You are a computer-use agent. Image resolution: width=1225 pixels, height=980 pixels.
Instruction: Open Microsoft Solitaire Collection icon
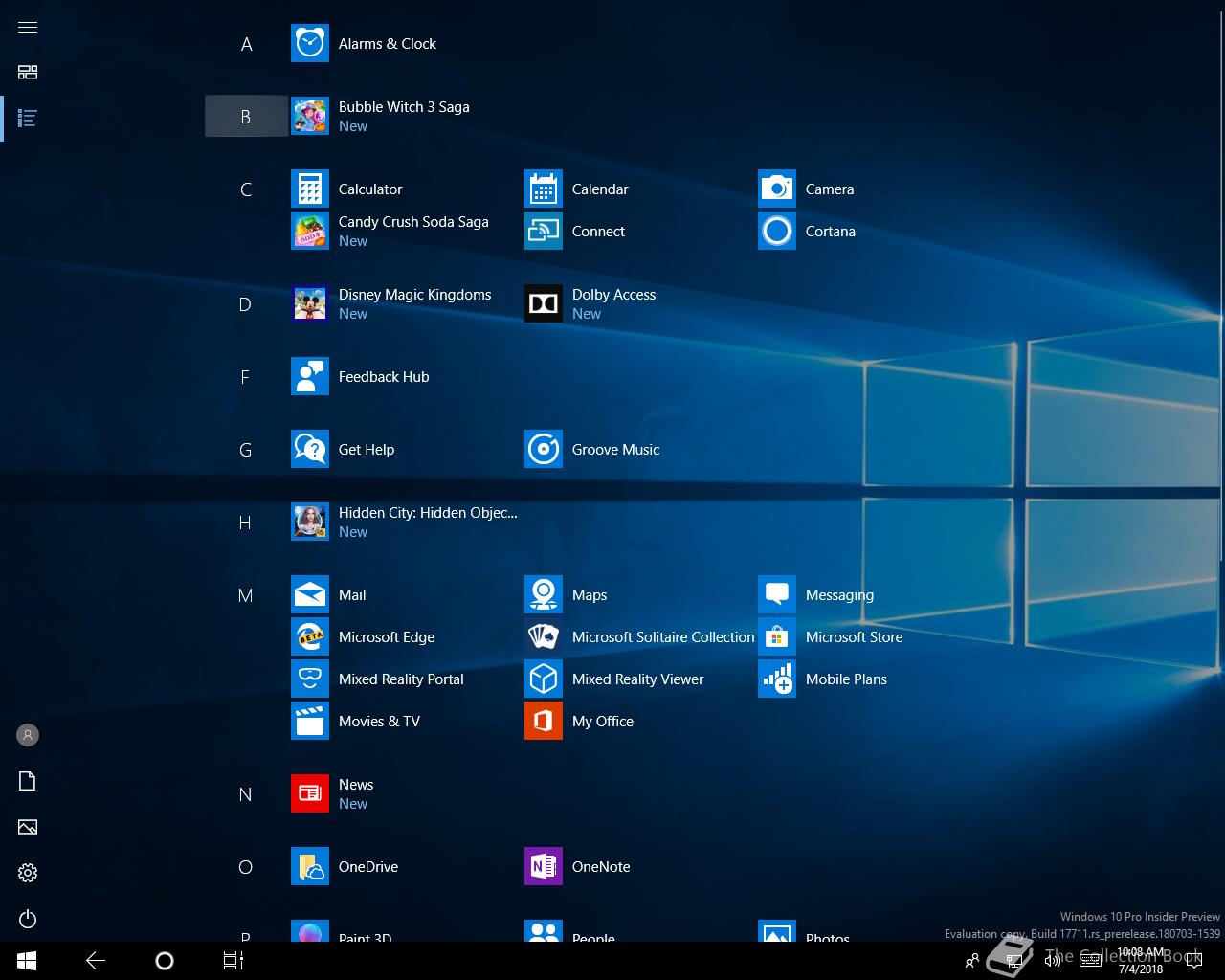(x=544, y=637)
